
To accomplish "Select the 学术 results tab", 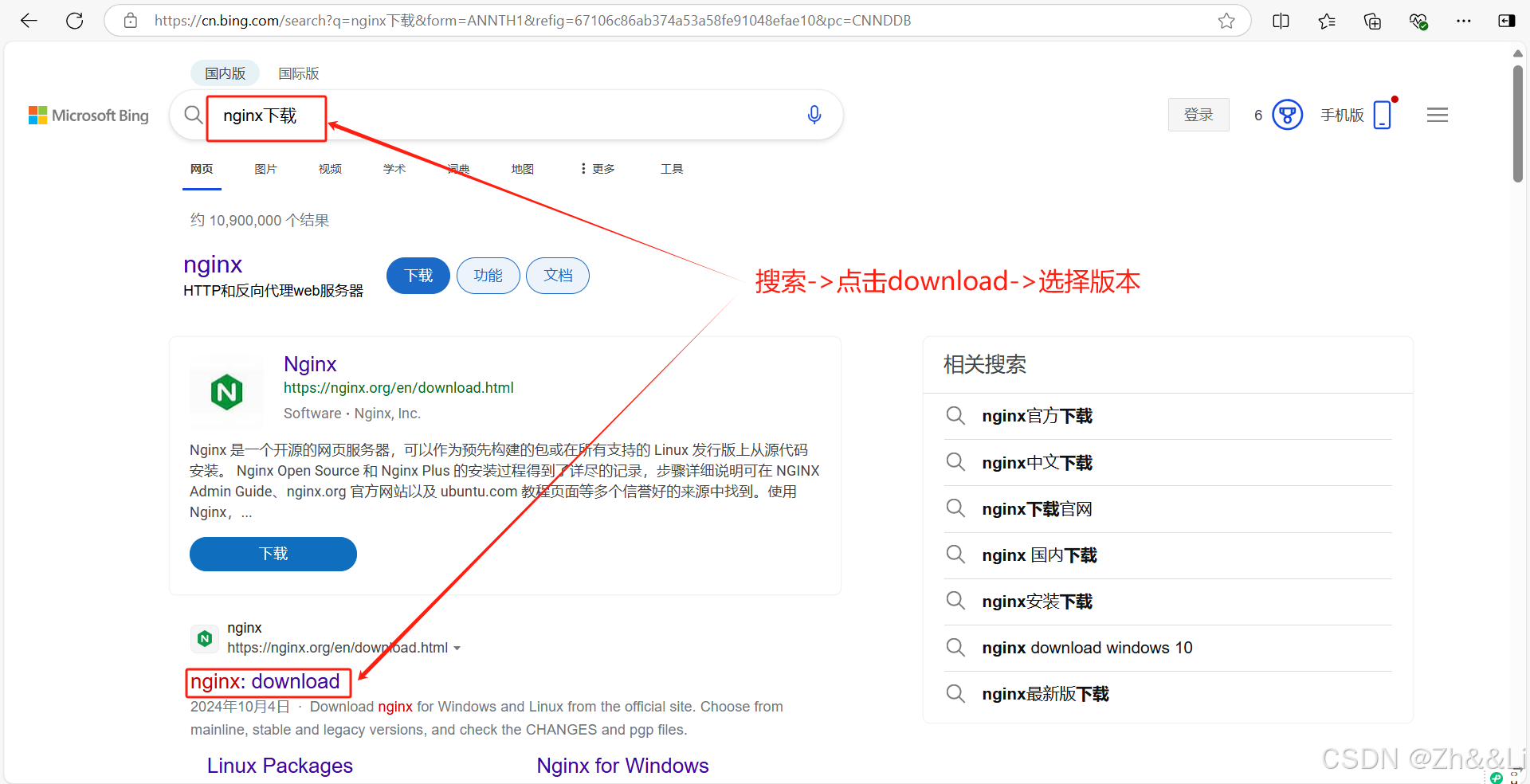I will 394,169.
